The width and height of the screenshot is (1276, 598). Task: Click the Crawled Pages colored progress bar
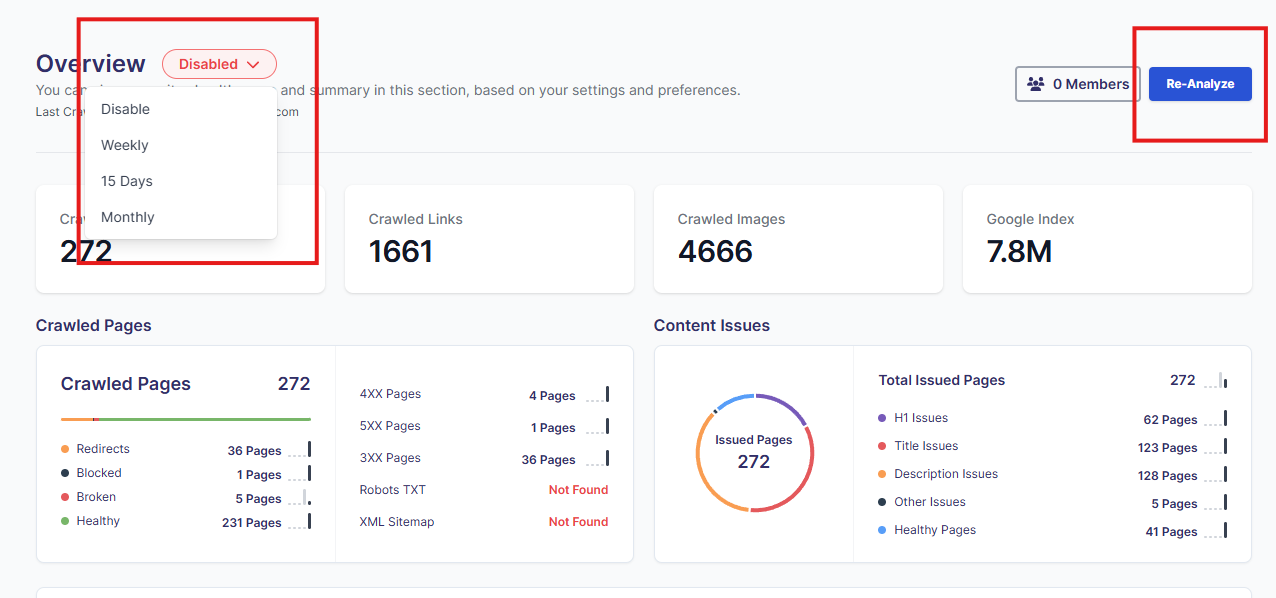(x=186, y=419)
